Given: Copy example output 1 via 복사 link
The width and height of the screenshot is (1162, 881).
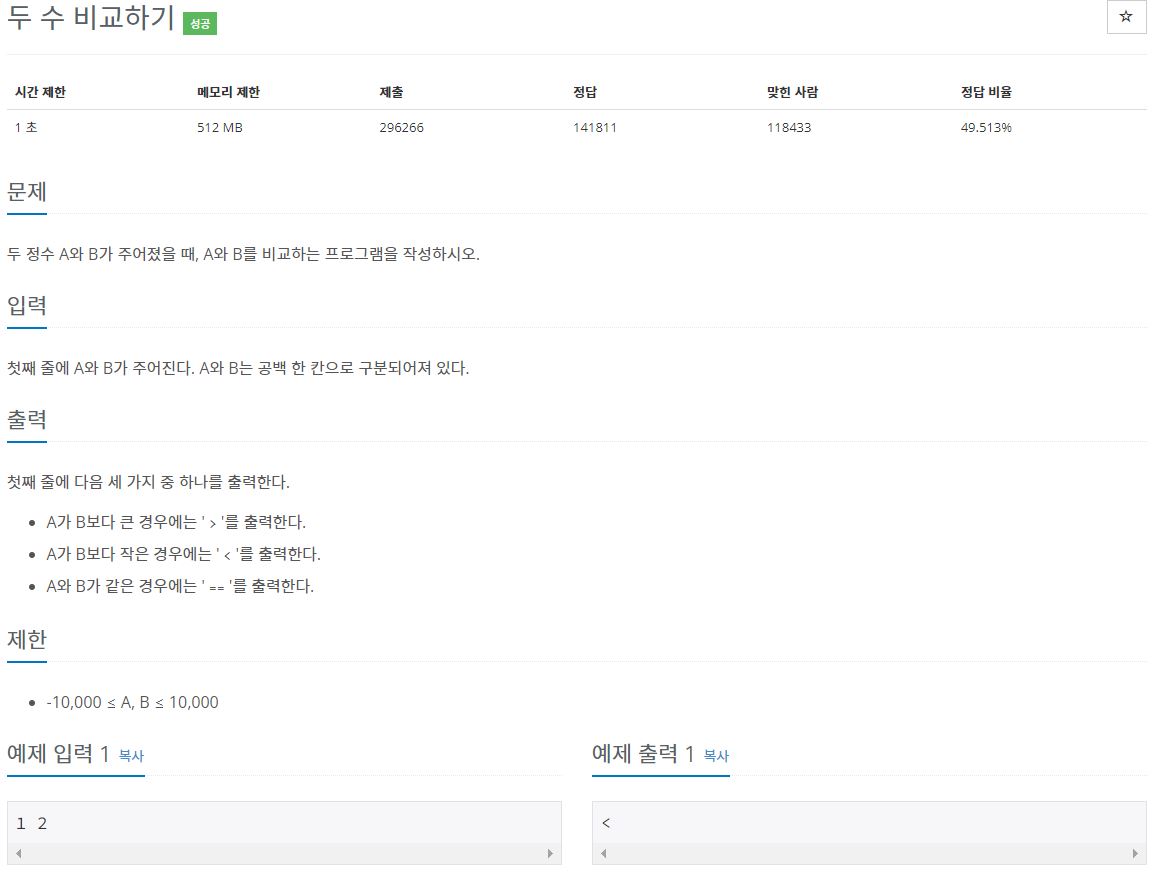Looking at the screenshot, I should coord(716,756).
